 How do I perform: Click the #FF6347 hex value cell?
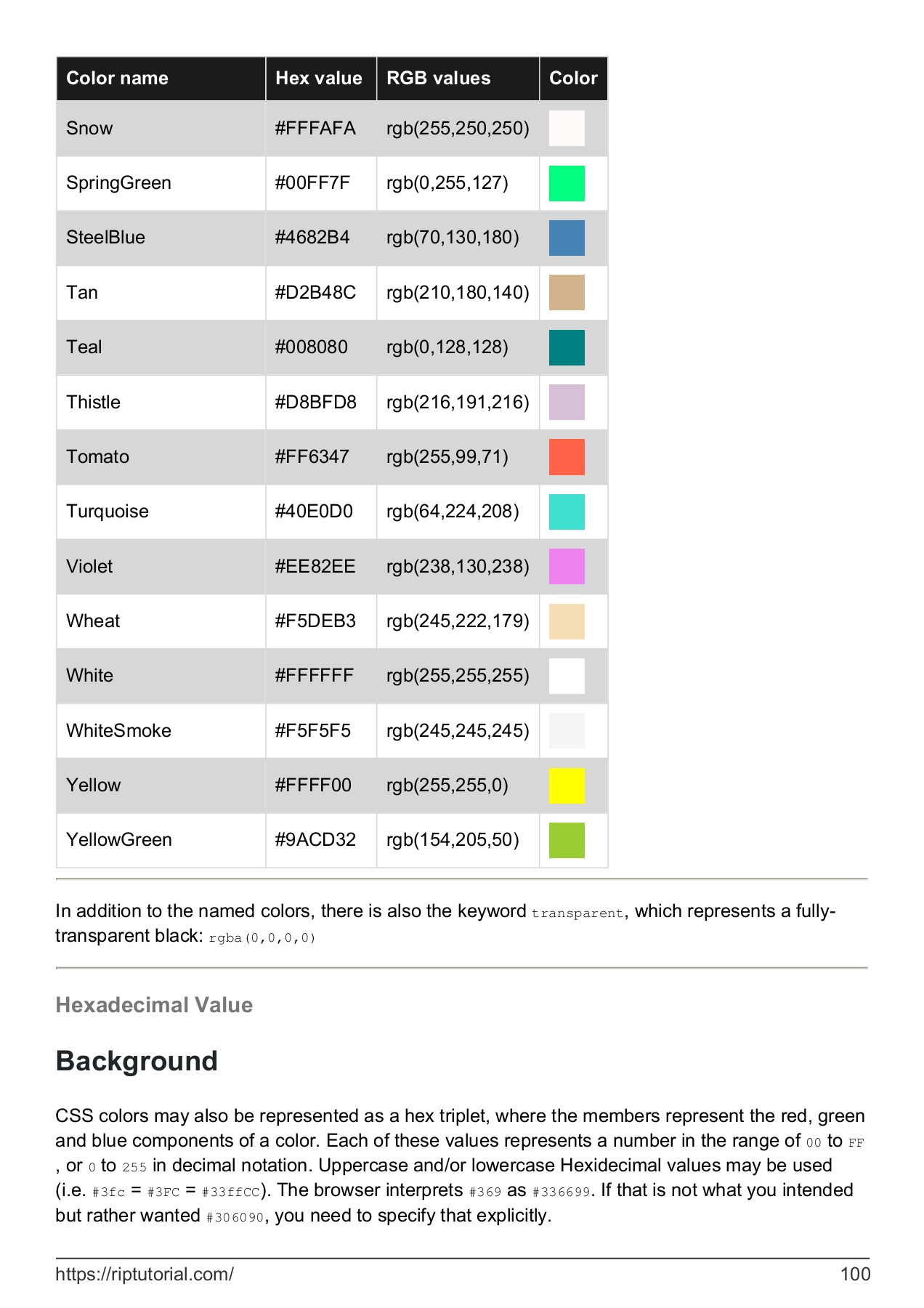[312, 457]
